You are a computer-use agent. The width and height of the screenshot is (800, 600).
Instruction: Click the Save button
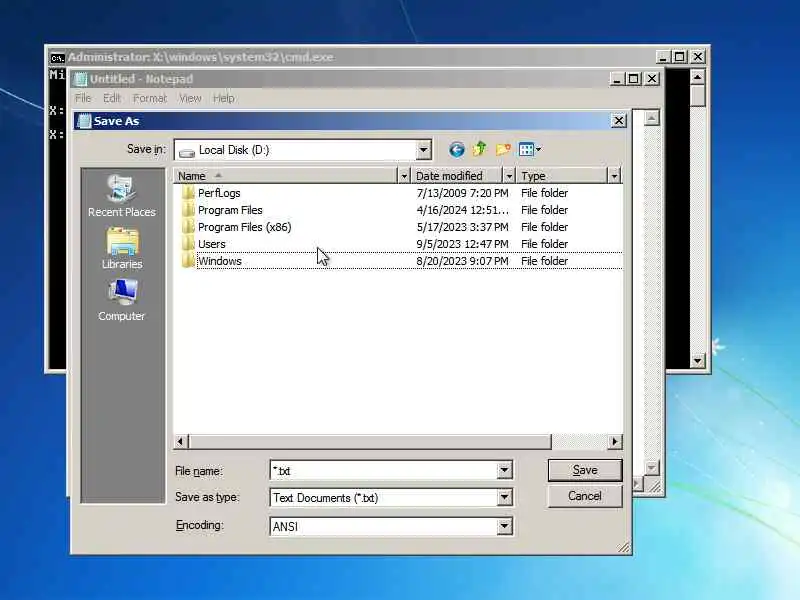(585, 470)
